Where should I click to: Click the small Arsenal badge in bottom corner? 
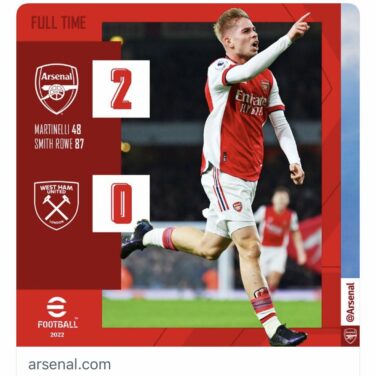click(350, 336)
